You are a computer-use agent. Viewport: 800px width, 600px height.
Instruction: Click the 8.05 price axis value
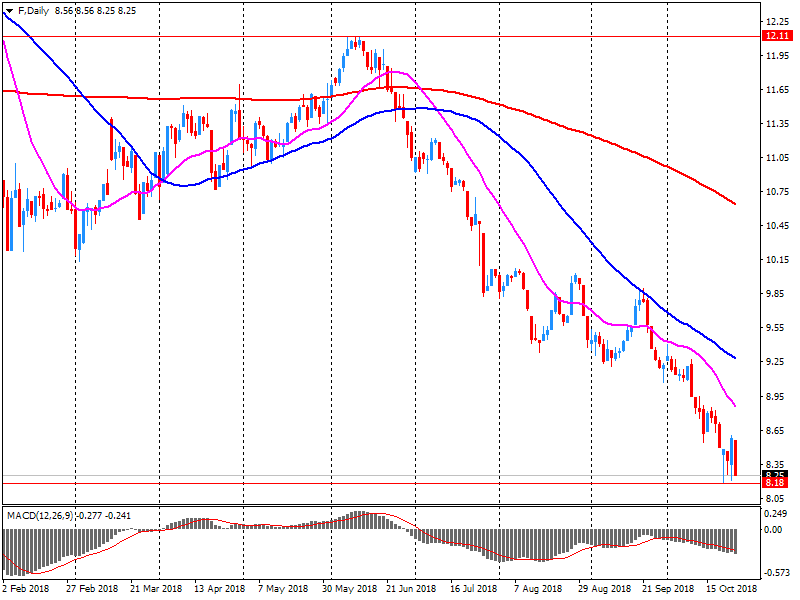coord(778,498)
